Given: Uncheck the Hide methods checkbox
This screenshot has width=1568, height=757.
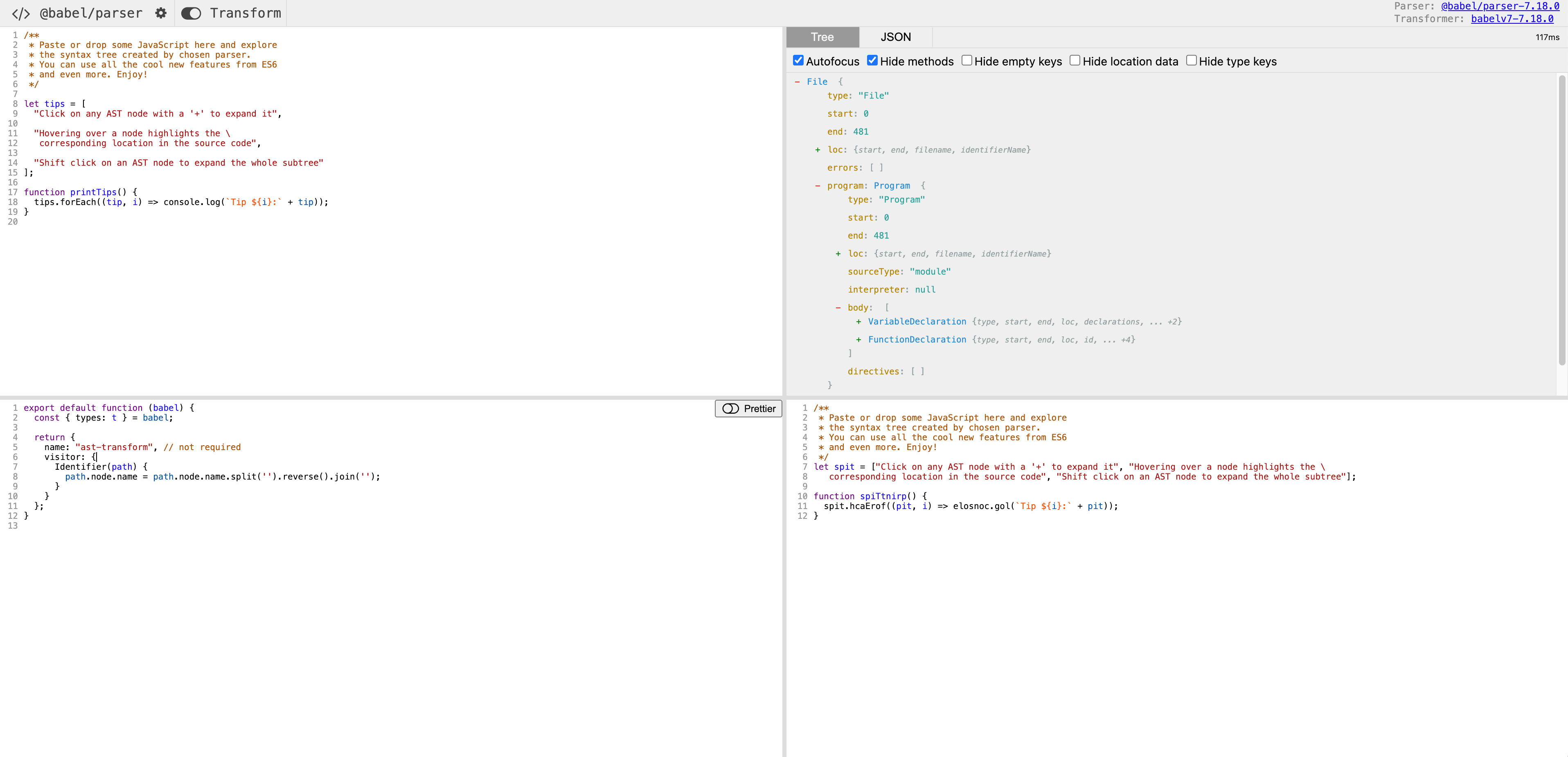Looking at the screenshot, I should [872, 60].
